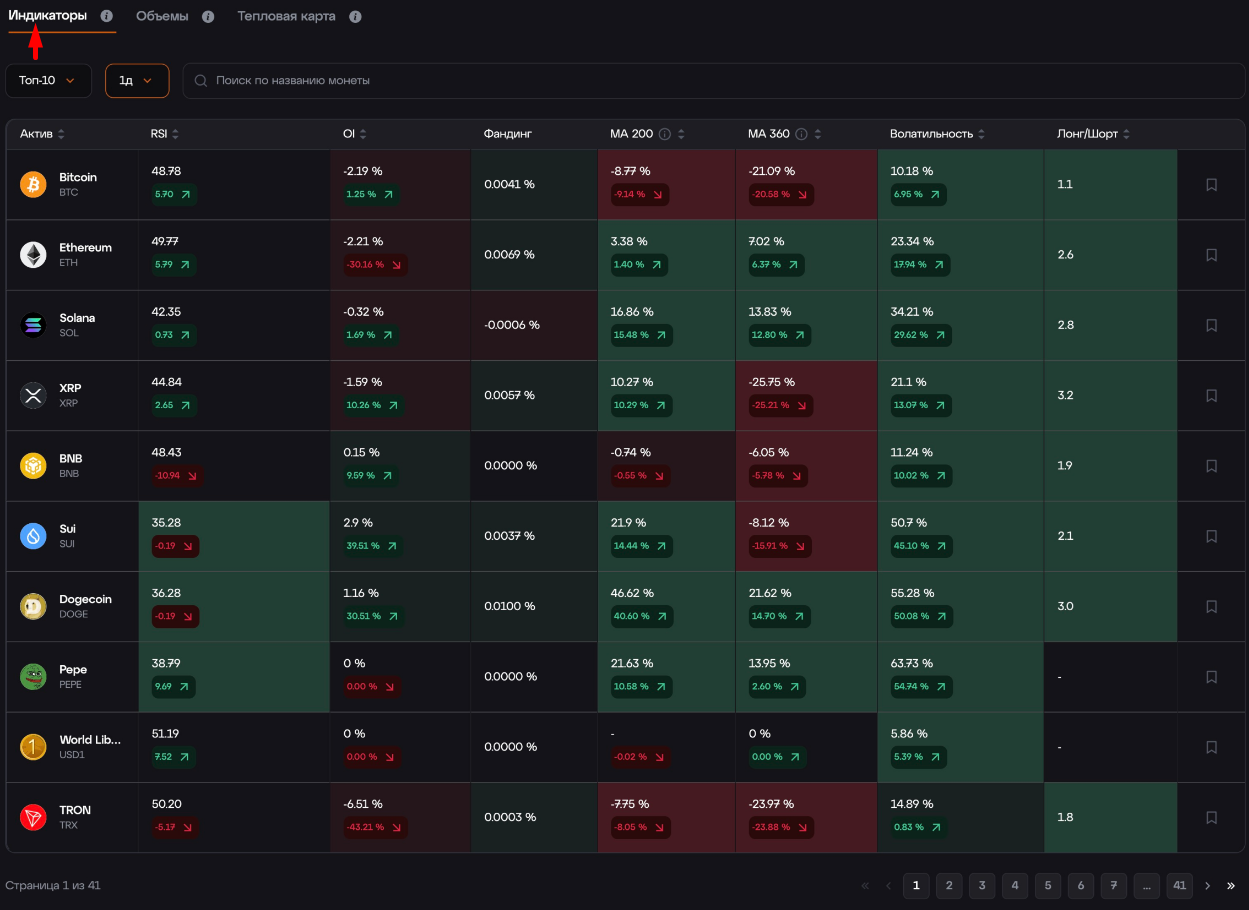This screenshot has height=910, width=1249.
Task: Click the Dogecoin coin logo
Action: click(x=33, y=606)
